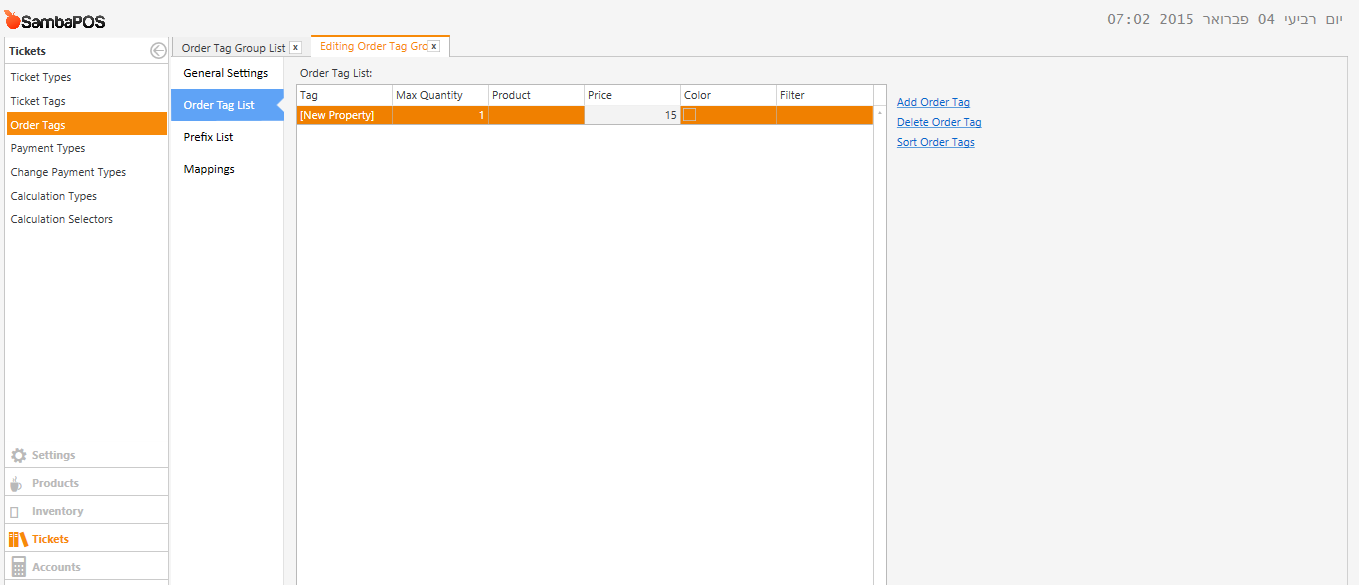Screen dimensions: 1359x585
Task: Select Calculation Selectors in the sidebar
Action: click(x=62, y=219)
